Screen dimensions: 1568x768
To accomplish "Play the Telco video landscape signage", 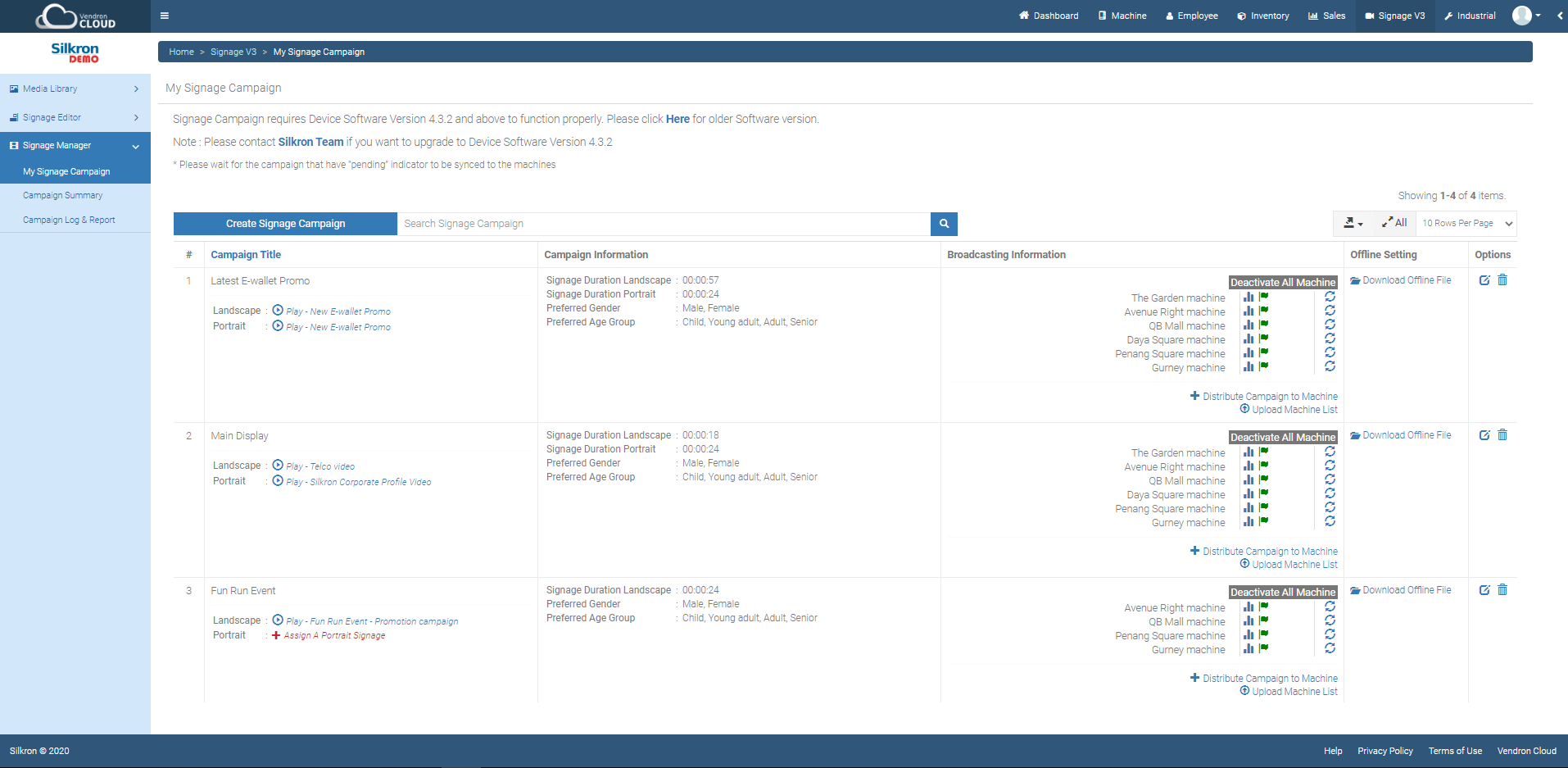I will (x=320, y=466).
